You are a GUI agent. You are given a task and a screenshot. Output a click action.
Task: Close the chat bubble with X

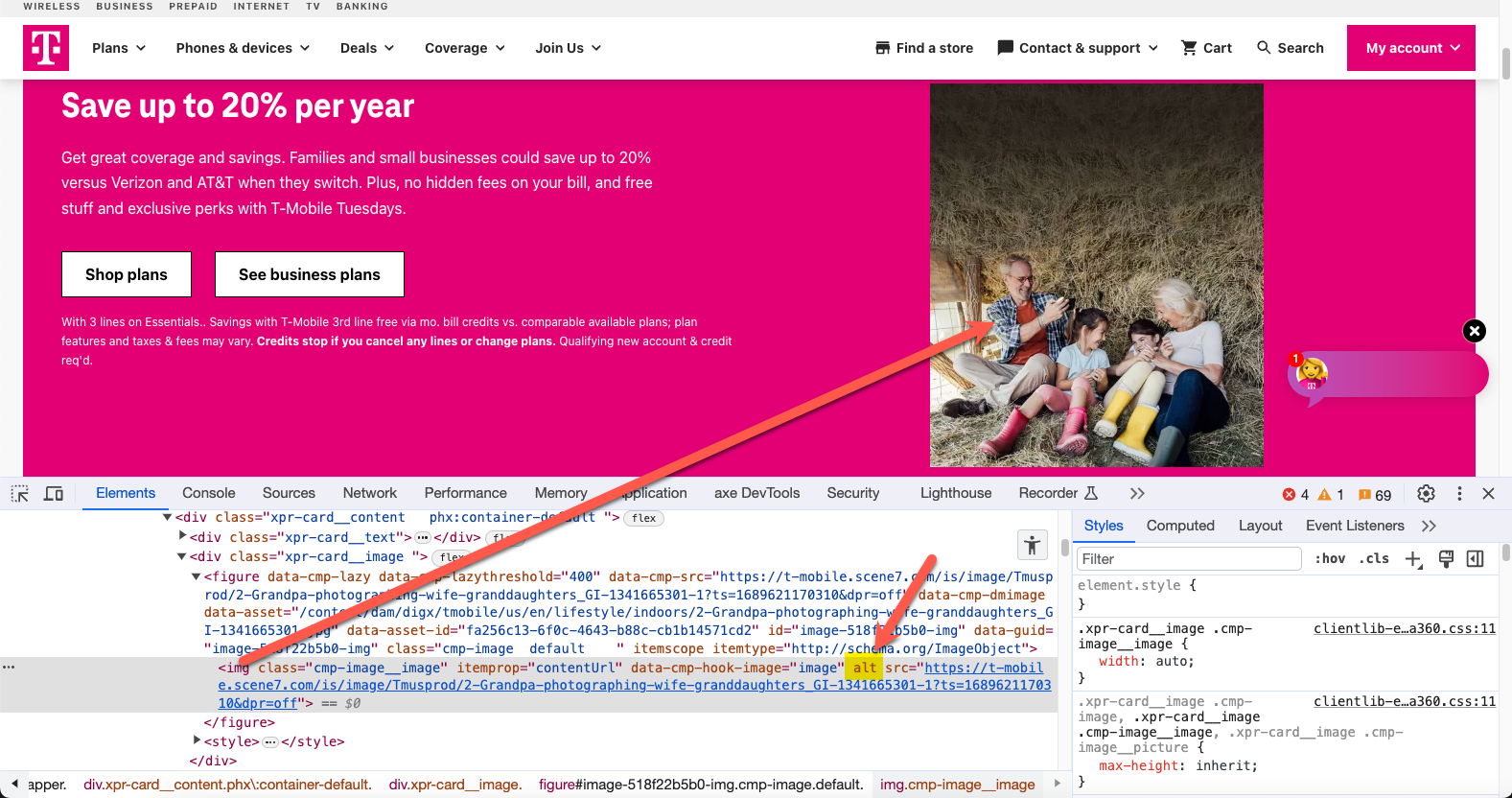(1475, 331)
